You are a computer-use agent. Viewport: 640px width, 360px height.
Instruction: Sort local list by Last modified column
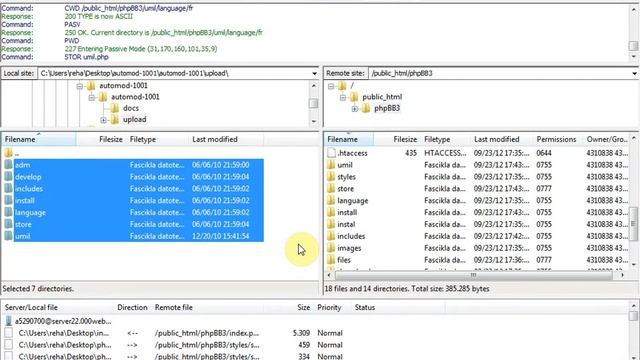pos(227,140)
